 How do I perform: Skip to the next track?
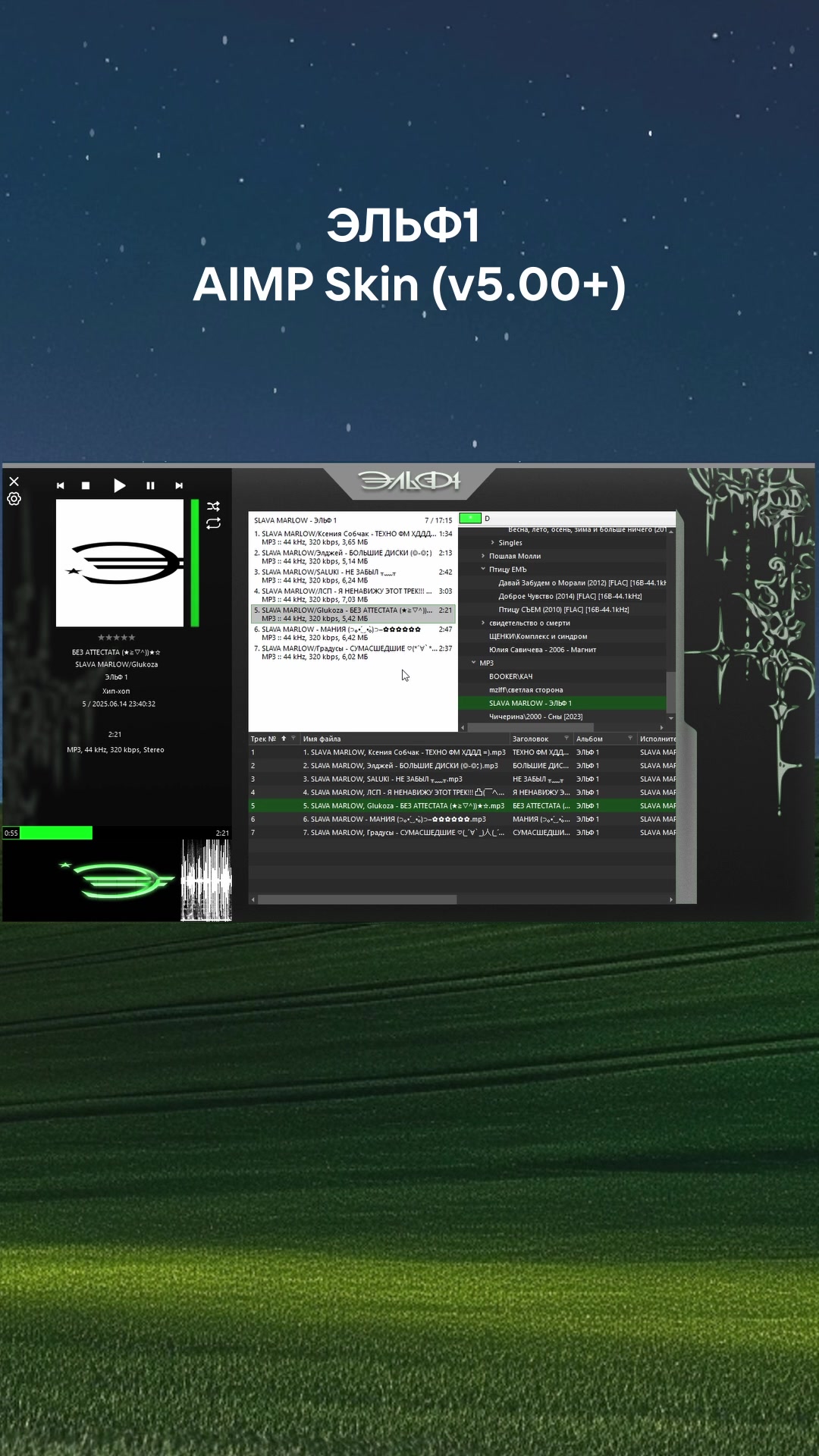(179, 485)
